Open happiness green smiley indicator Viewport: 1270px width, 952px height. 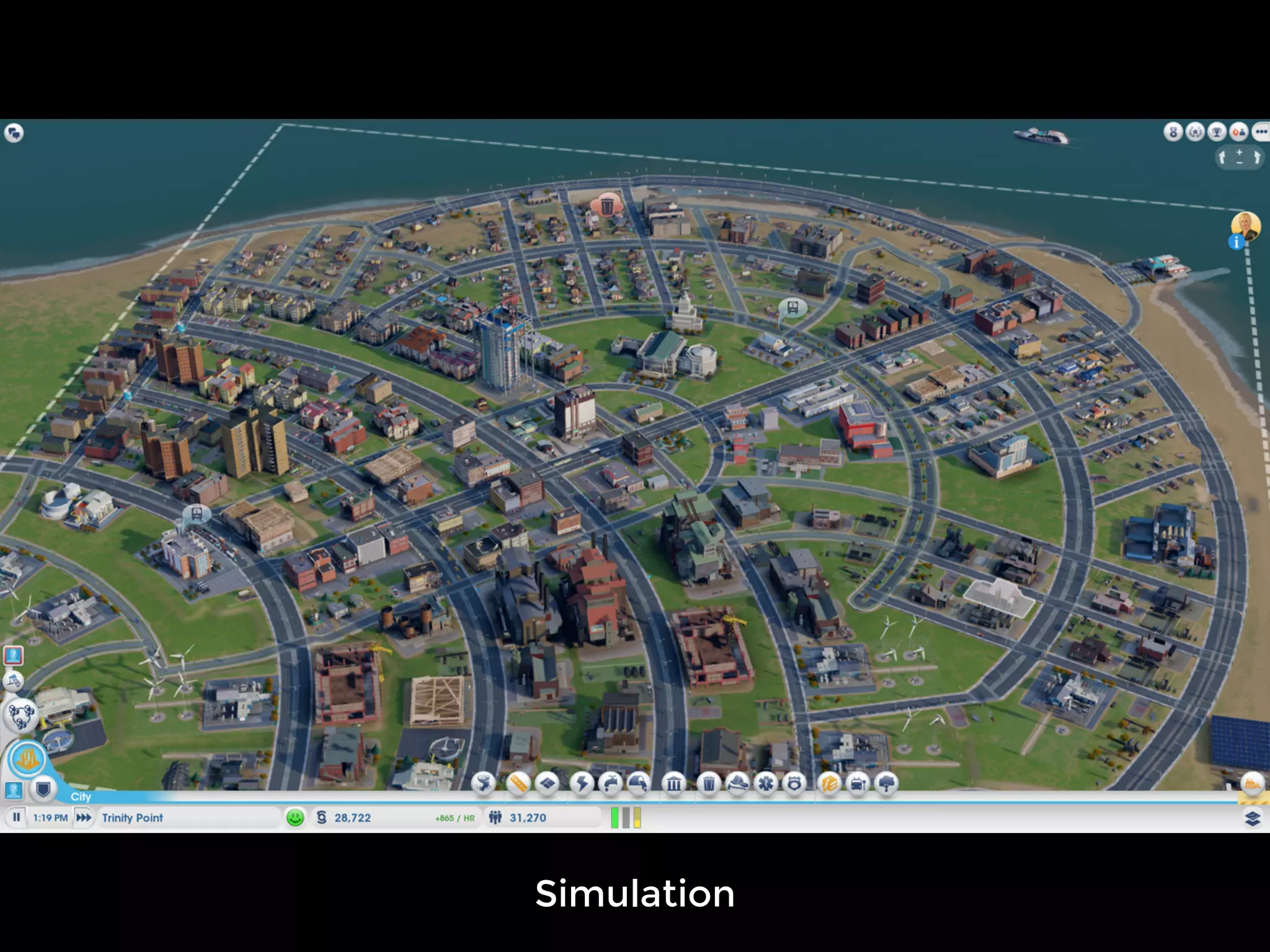(x=295, y=818)
